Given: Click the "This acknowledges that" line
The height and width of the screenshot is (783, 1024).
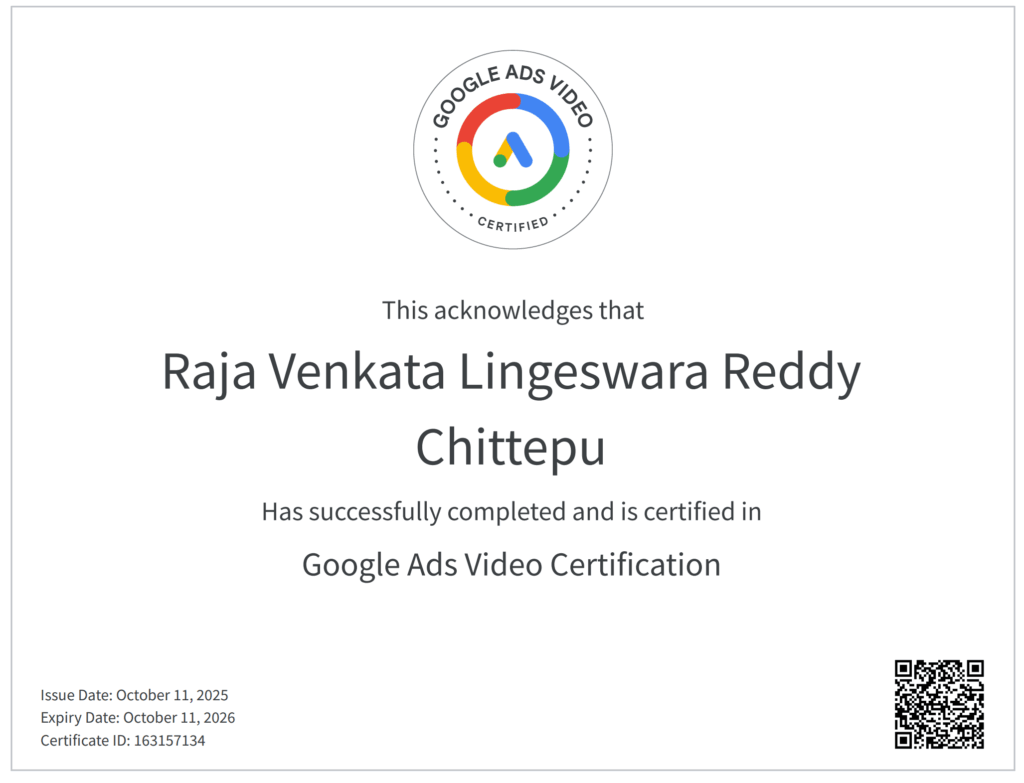Looking at the screenshot, I should (513, 310).
